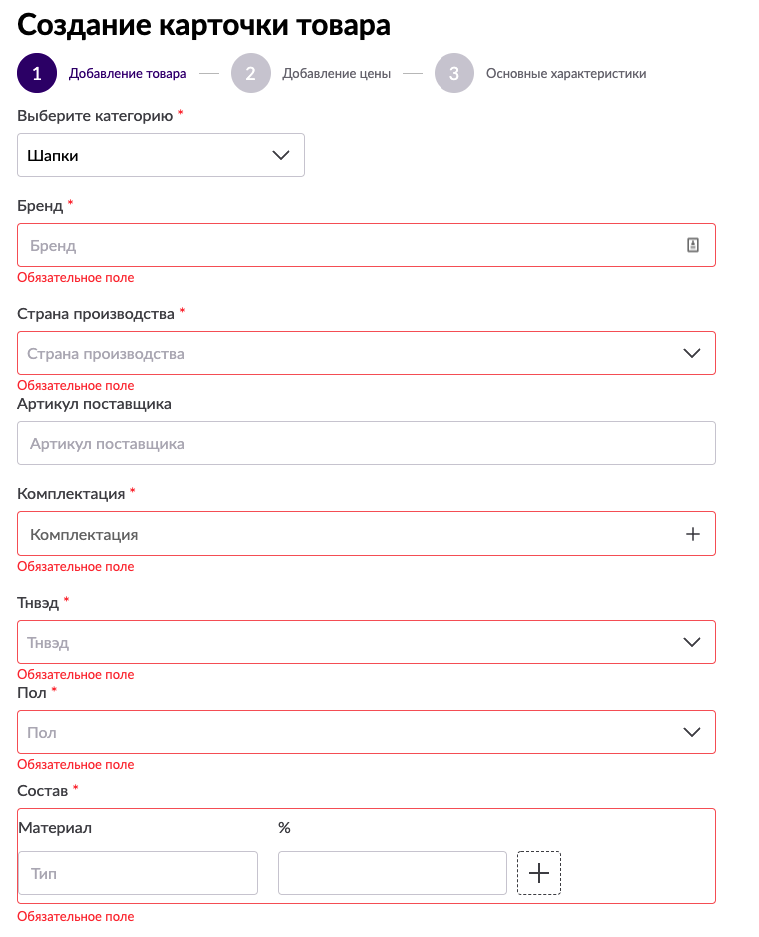Go to the Основные характеристики step label
This screenshot has width=759, height=937.
coord(565,73)
